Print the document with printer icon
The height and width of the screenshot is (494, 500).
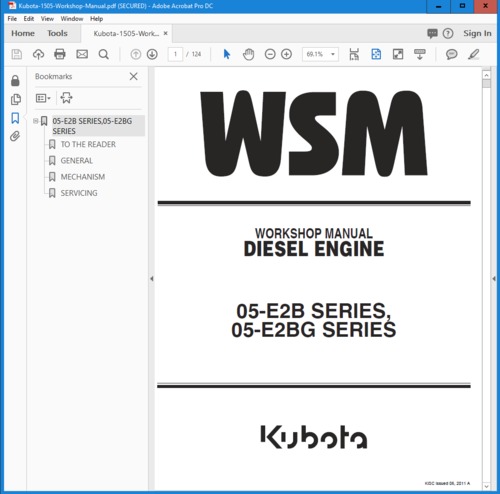[60, 54]
